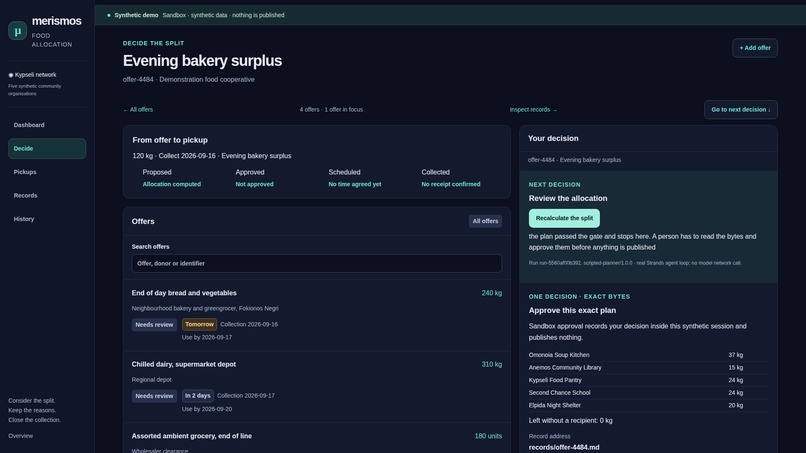Click the Tomorrow badge
Viewport: 806px width, 453px height.
tap(199, 324)
